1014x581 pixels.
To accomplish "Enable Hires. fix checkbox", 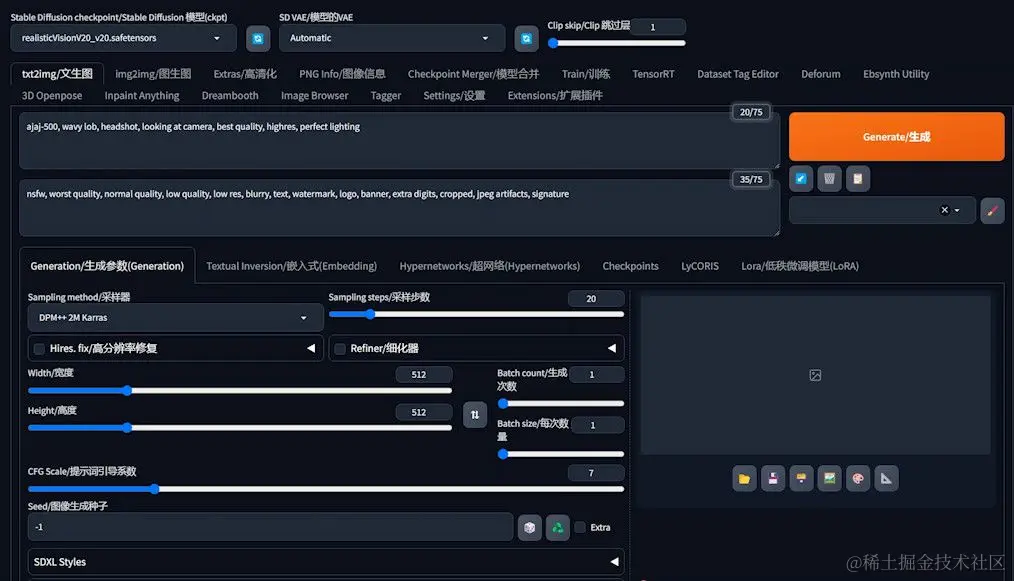I will 39,349.
